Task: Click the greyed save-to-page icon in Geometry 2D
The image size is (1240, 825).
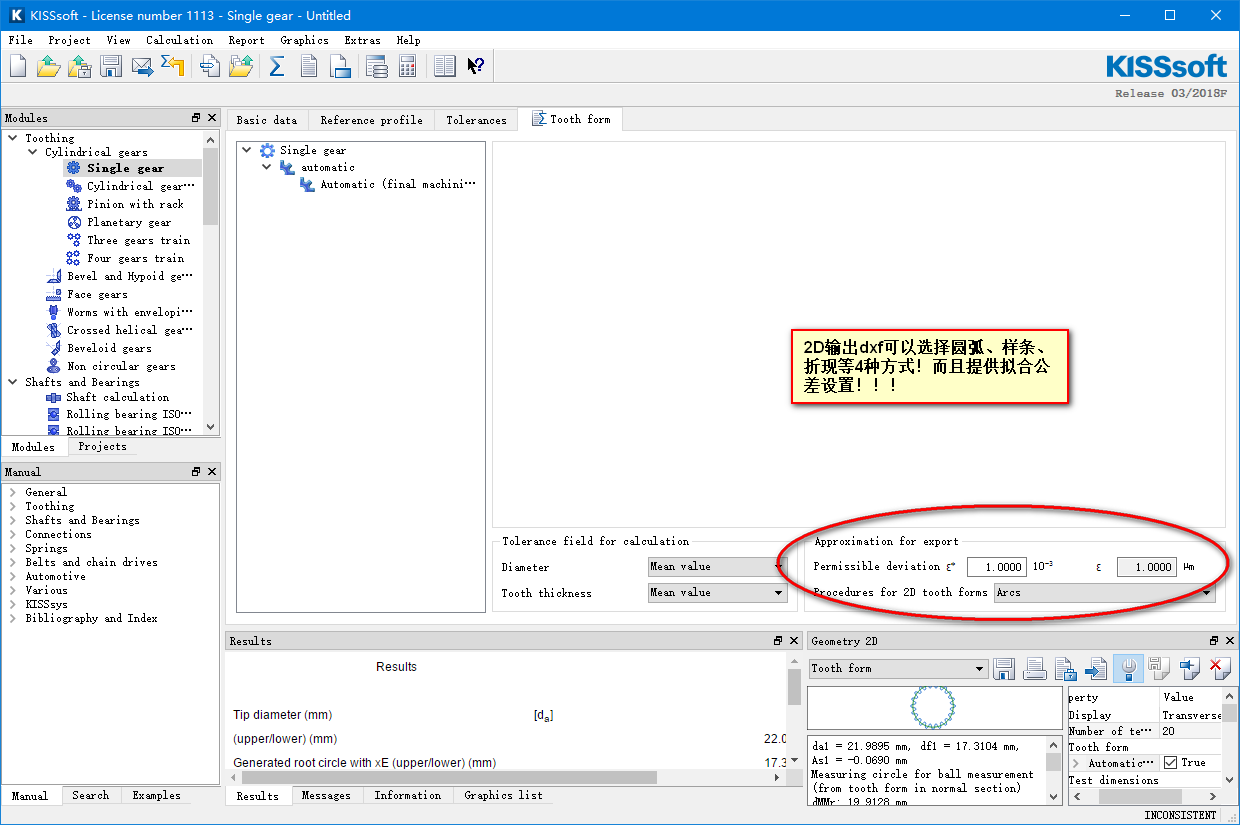Action: 1160,668
